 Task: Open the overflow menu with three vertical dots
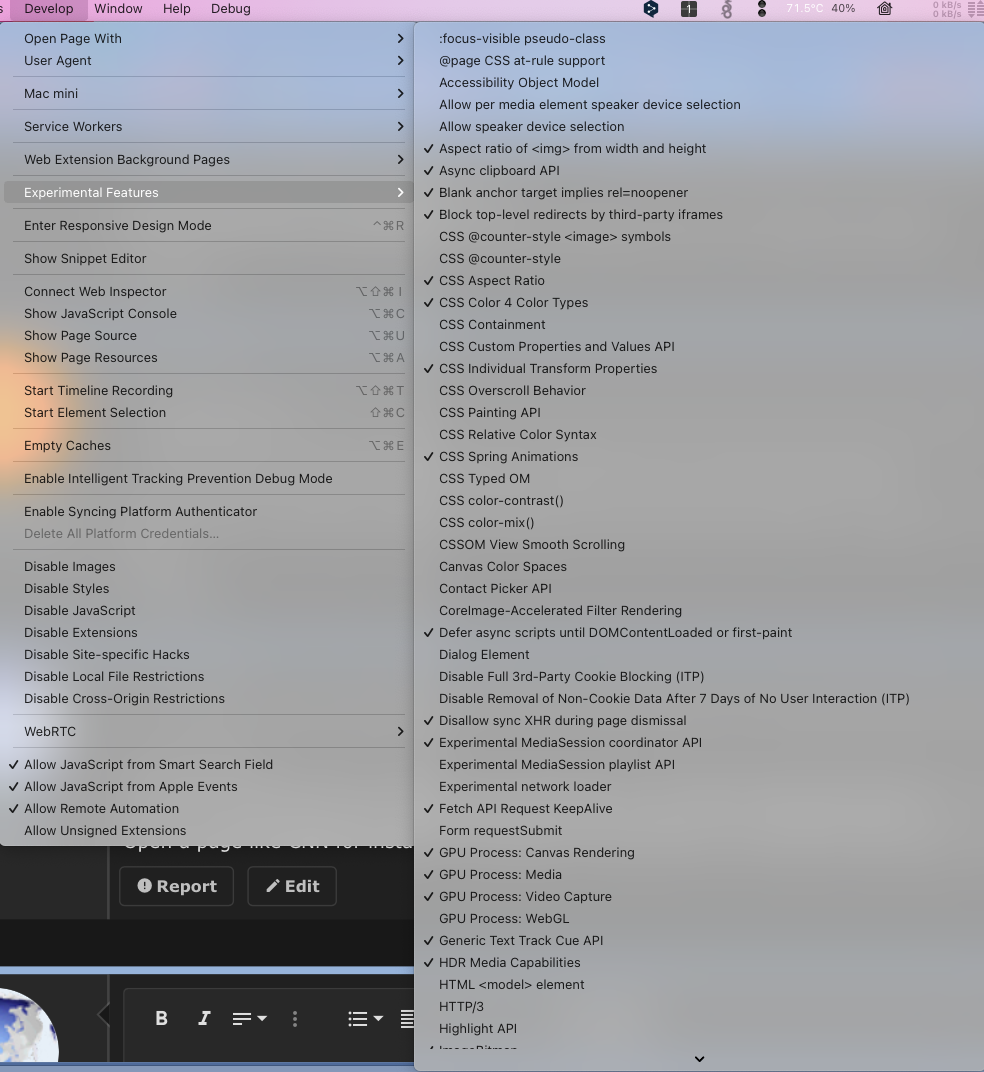[294, 1018]
